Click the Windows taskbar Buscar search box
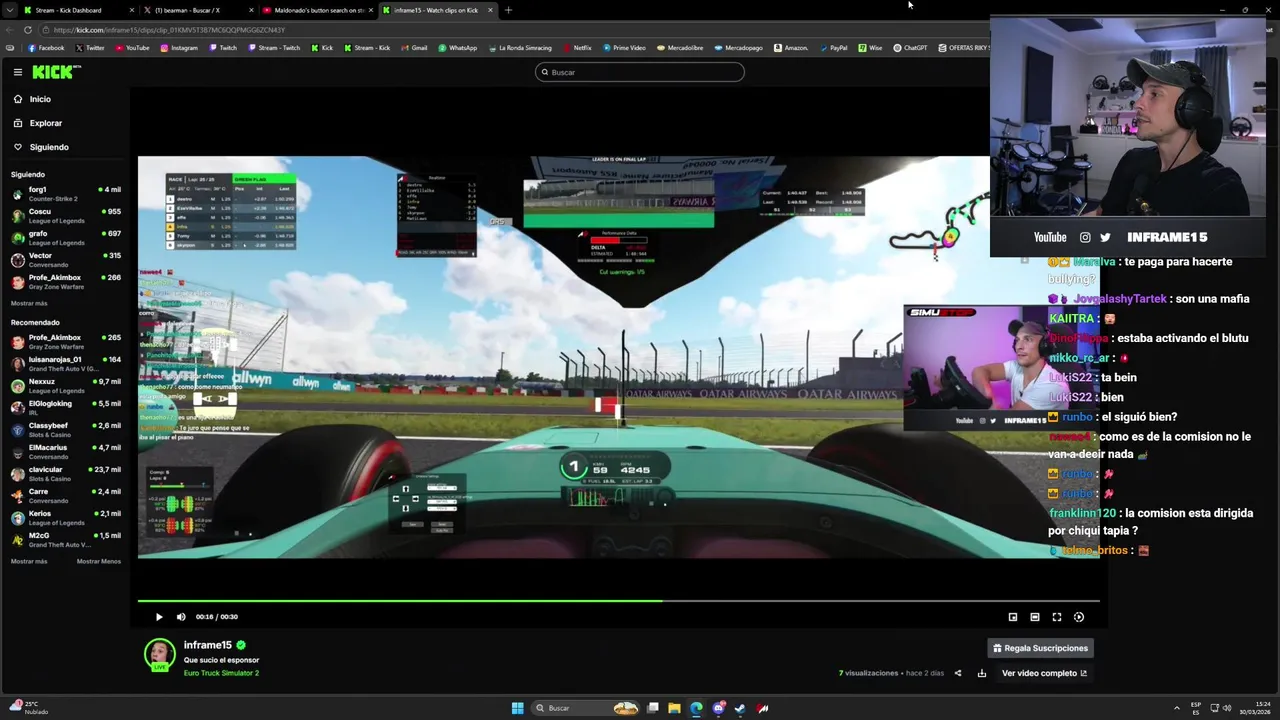This screenshot has height=720, width=1280. (x=588, y=708)
